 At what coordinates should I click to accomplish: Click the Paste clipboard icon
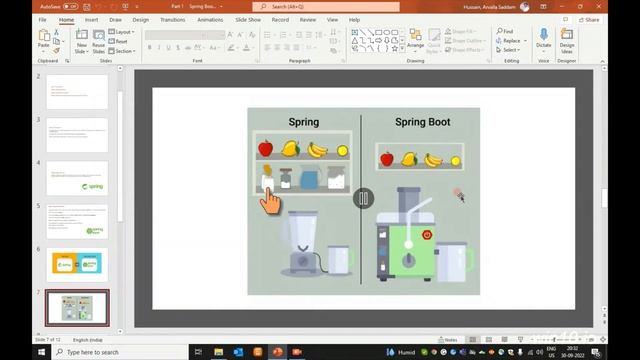[43, 36]
